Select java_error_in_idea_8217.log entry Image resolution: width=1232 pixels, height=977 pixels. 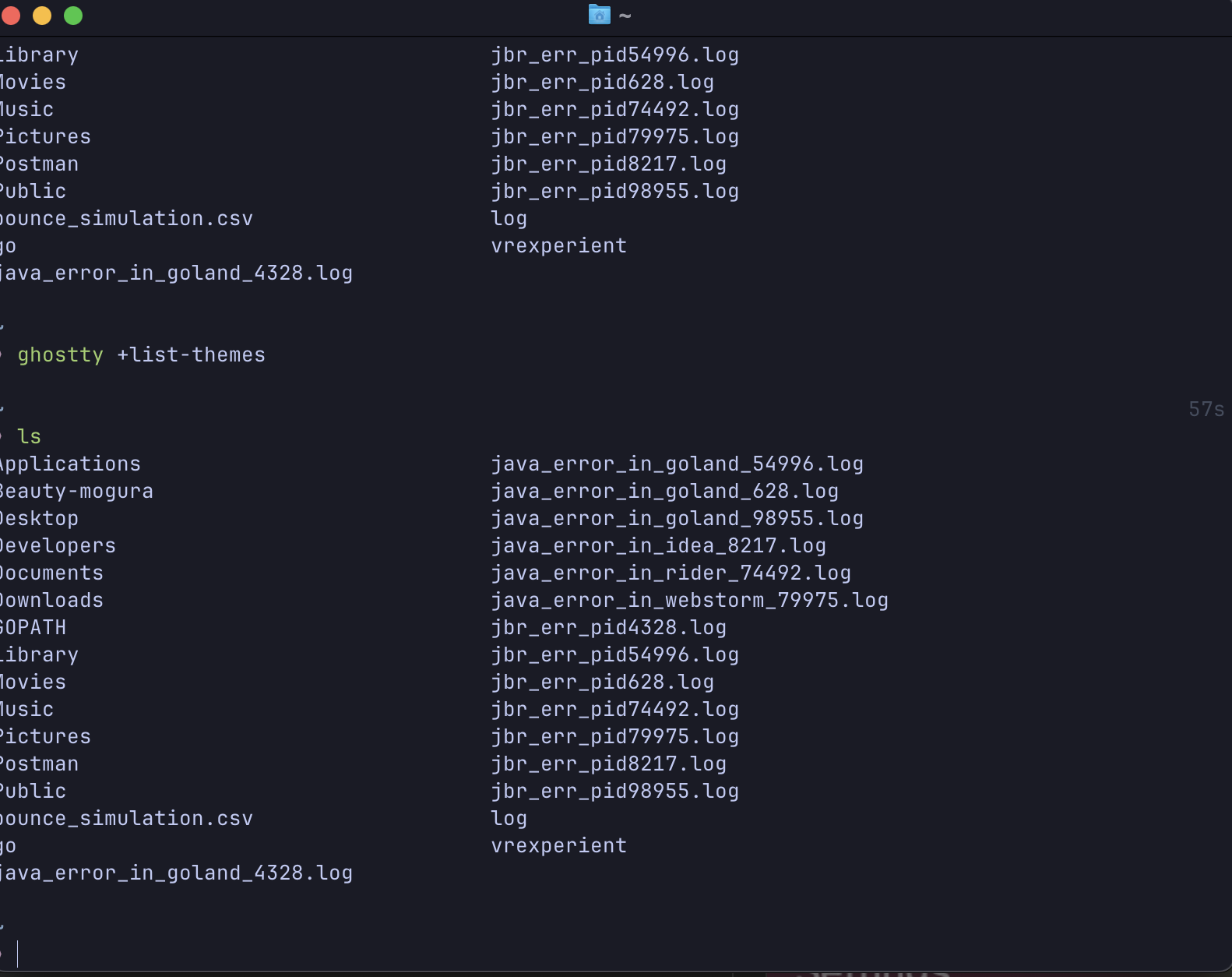pyautogui.click(x=659, y=546)
